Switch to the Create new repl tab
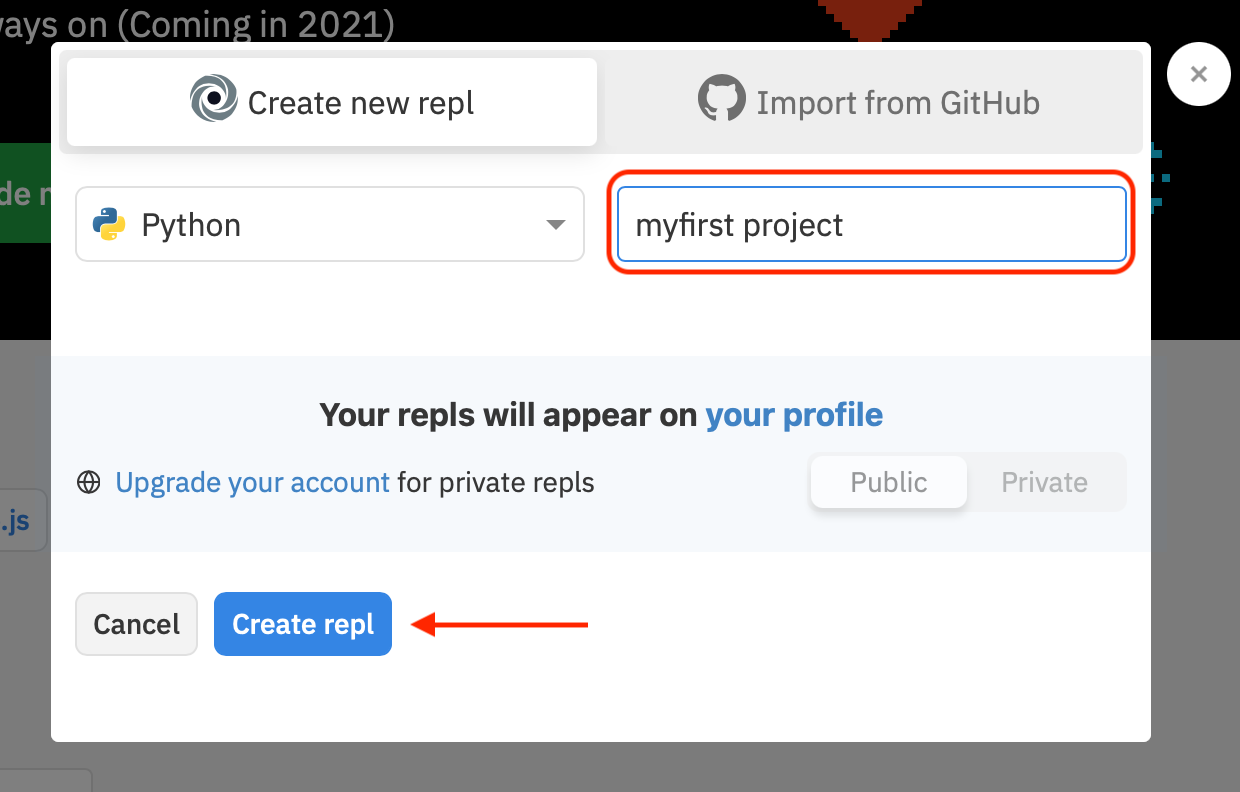The width and height of the screenshot is (1240, 792). pos(332,102)
